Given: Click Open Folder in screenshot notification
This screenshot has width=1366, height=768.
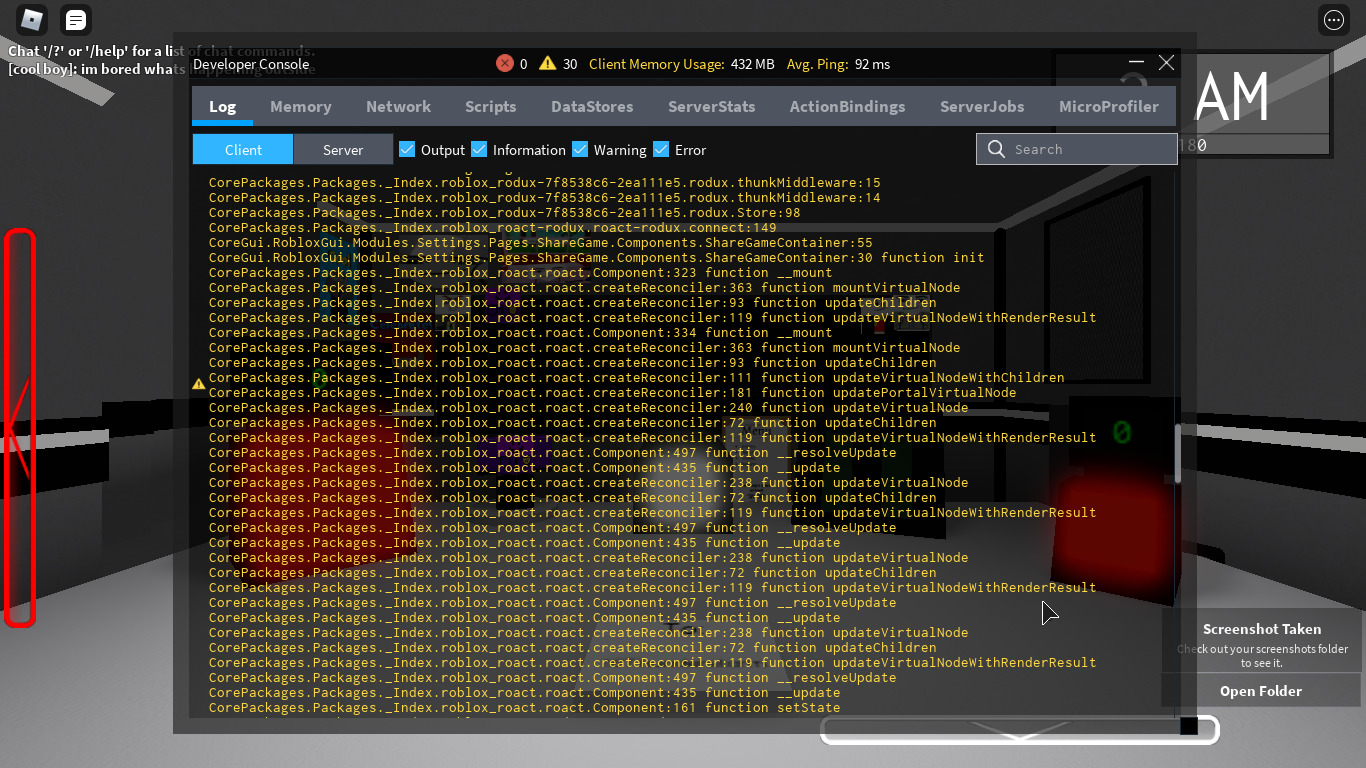Looking at the screenshot, I should pos(1260,691).
